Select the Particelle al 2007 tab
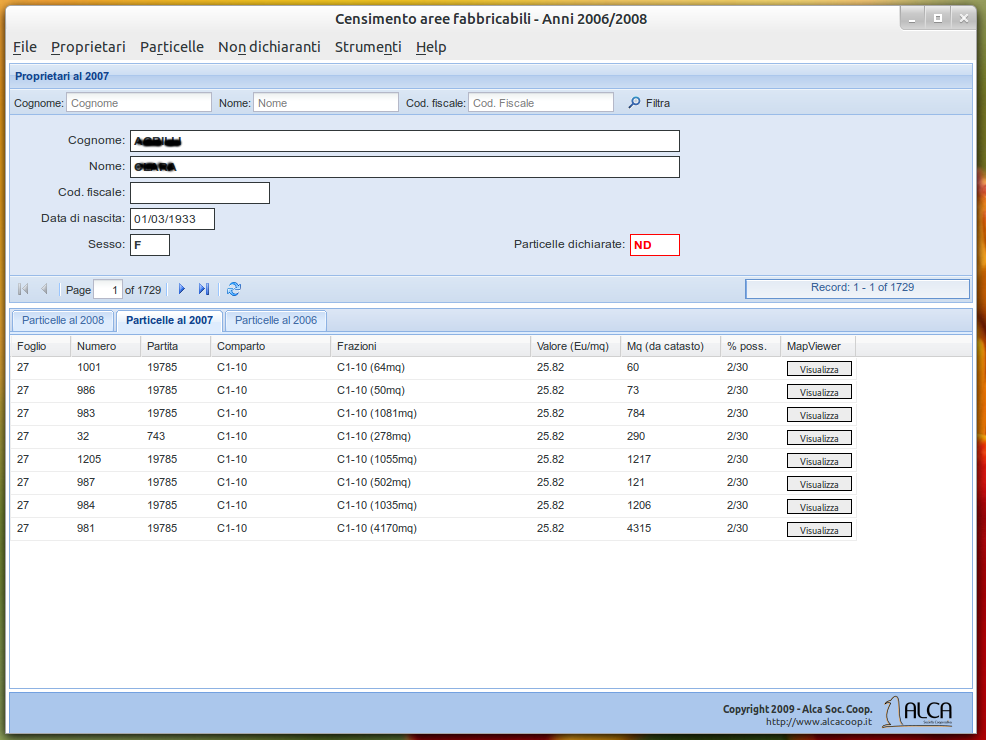986x740 pixels. click(x=169, y=321)
